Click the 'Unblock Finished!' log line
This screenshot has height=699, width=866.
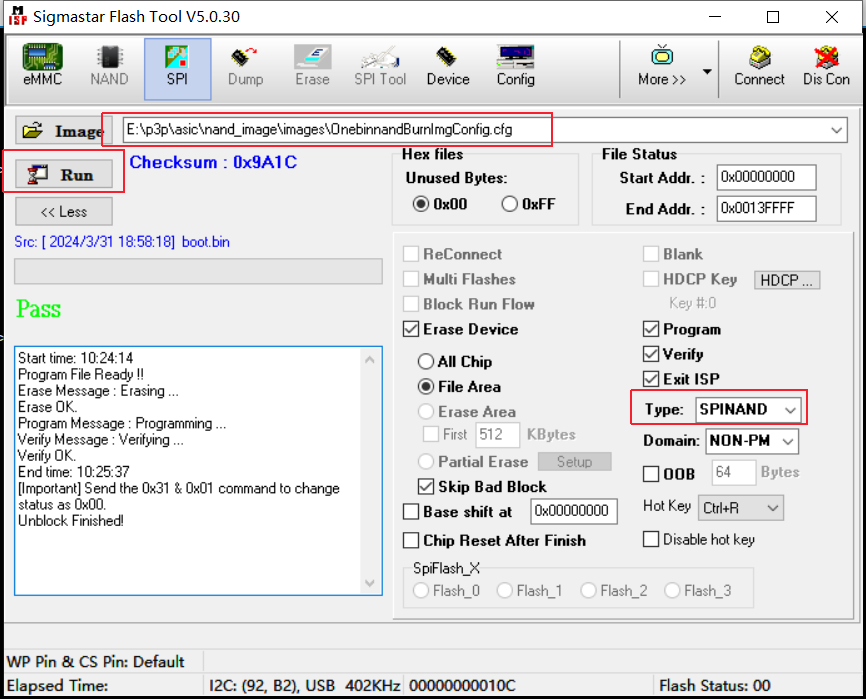(x=71, y=521)
